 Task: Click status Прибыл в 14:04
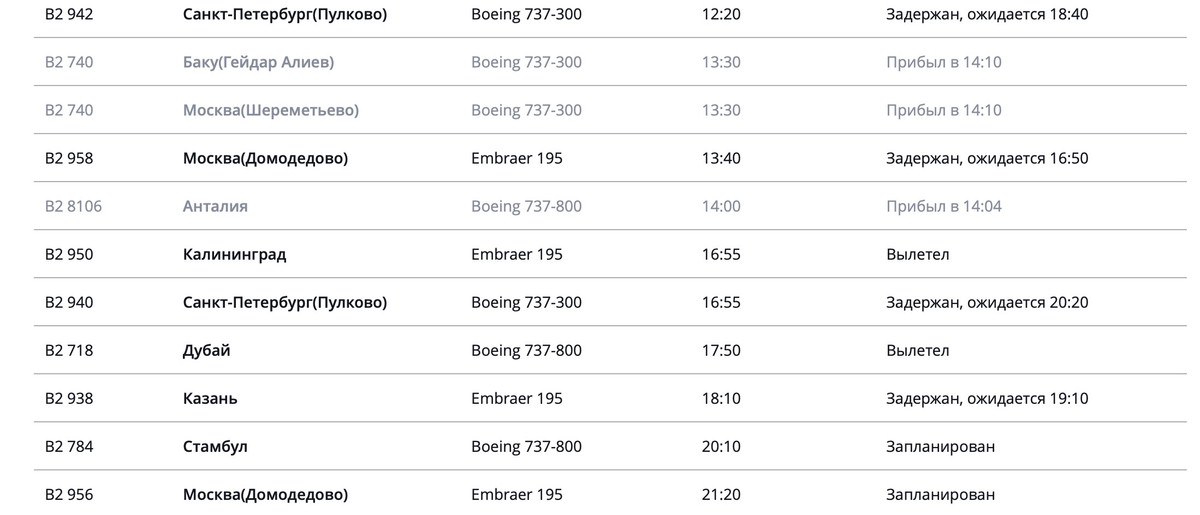[944, 206]
